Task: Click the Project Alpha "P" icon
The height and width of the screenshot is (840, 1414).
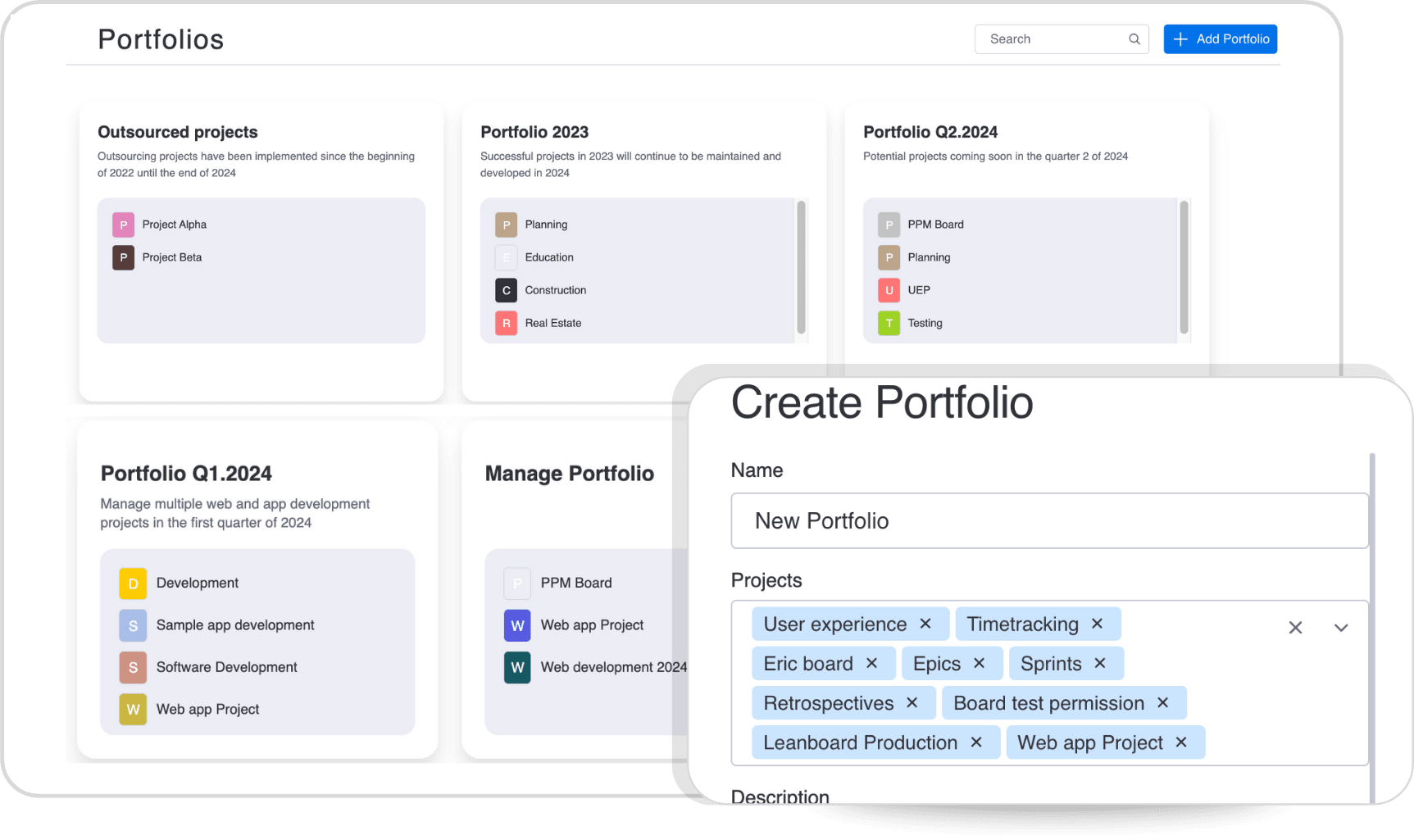Action: [x=123, y=224]
